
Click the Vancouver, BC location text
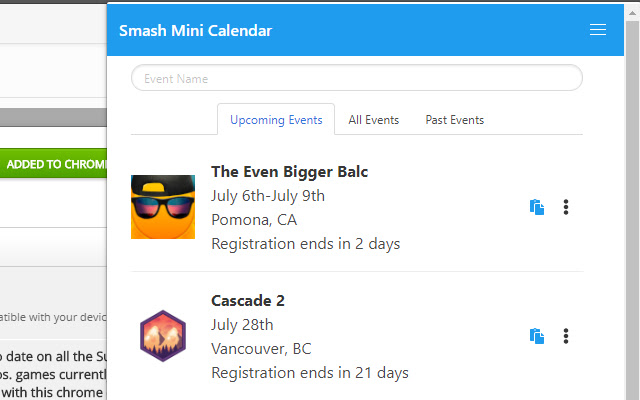coord(261,349)
